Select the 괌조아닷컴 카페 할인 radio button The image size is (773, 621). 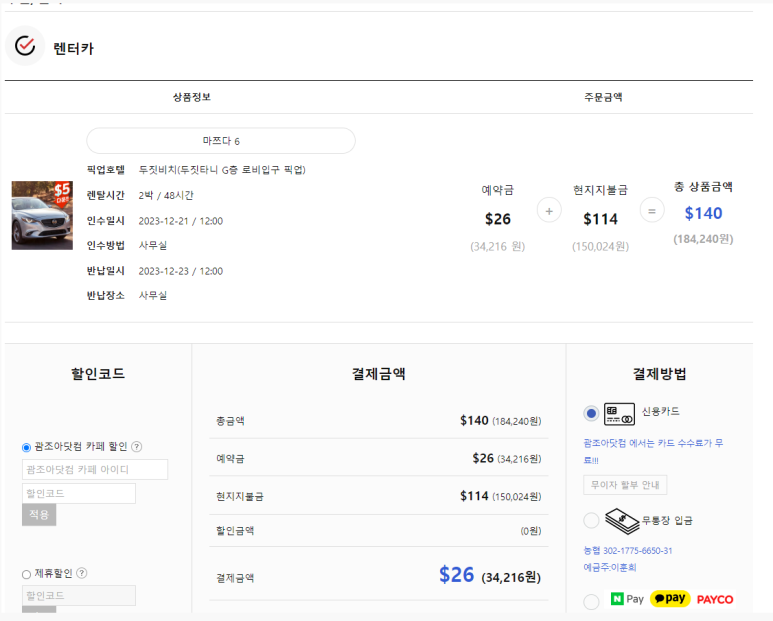[x=27, y=448]
